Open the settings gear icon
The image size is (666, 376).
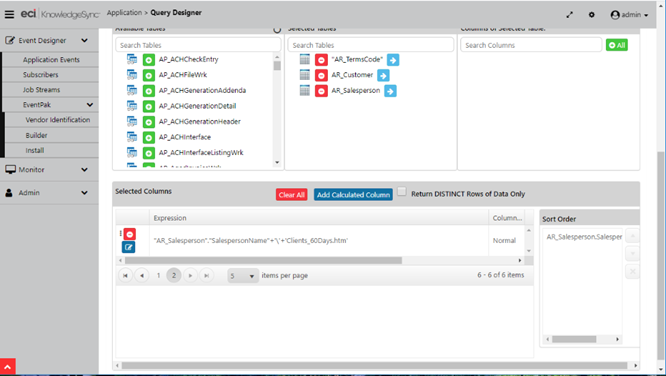[x=592, y=15]
